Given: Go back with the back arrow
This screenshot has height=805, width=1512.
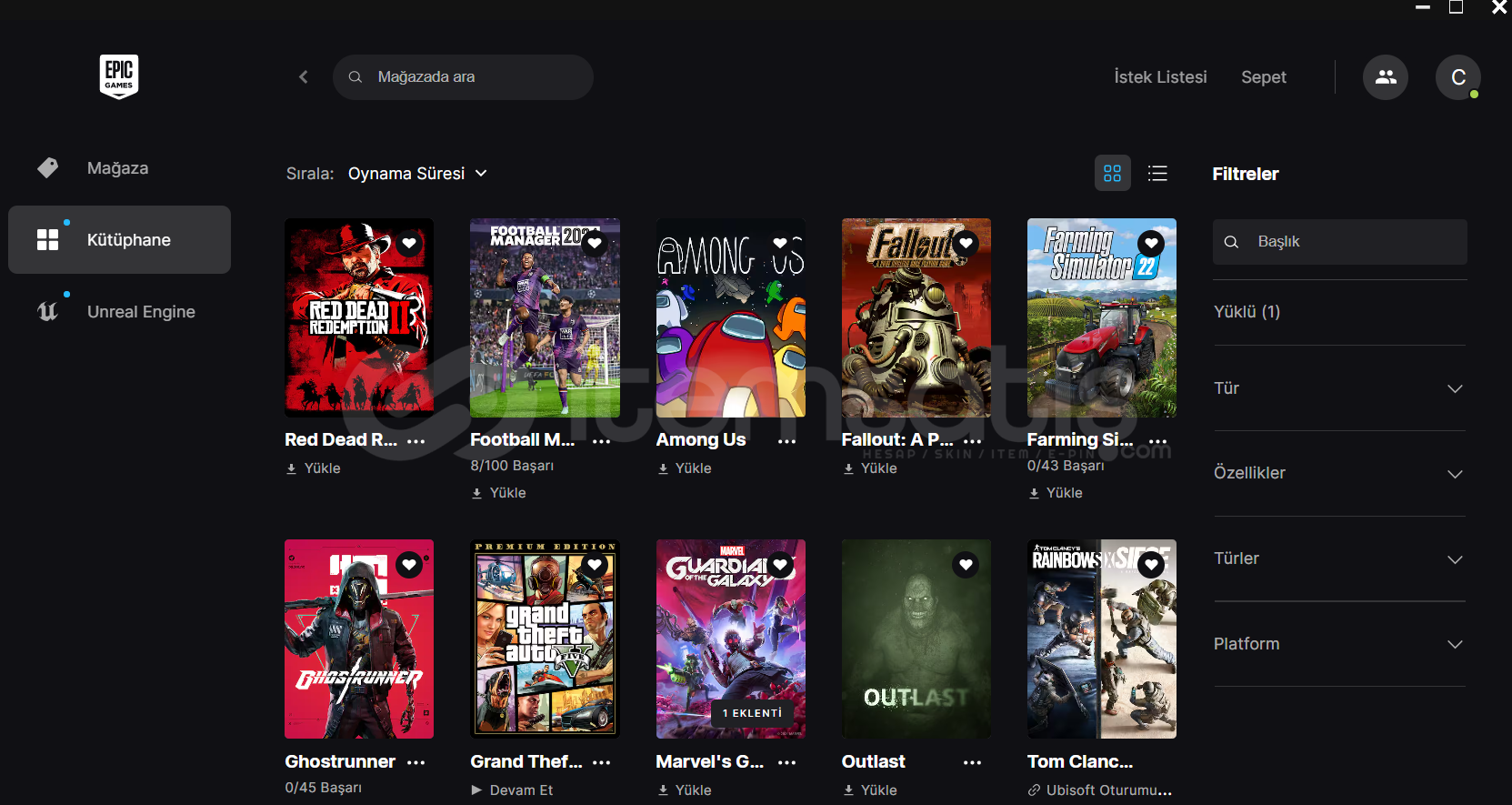Looking at the screenshot, I should tap(304, 77).
